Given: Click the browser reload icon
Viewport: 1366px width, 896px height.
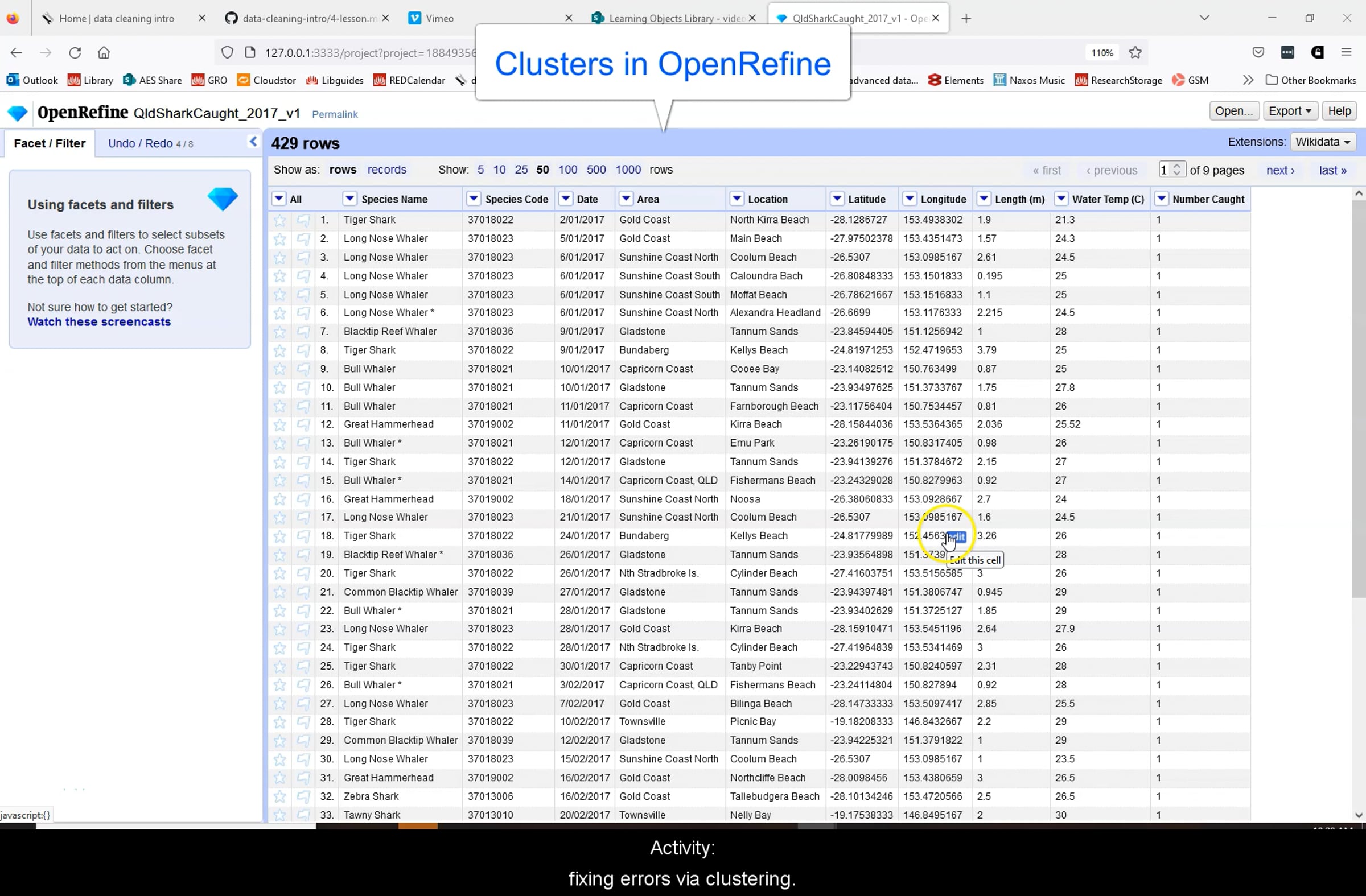Looking at the screenshot, I should click(75, 53).
